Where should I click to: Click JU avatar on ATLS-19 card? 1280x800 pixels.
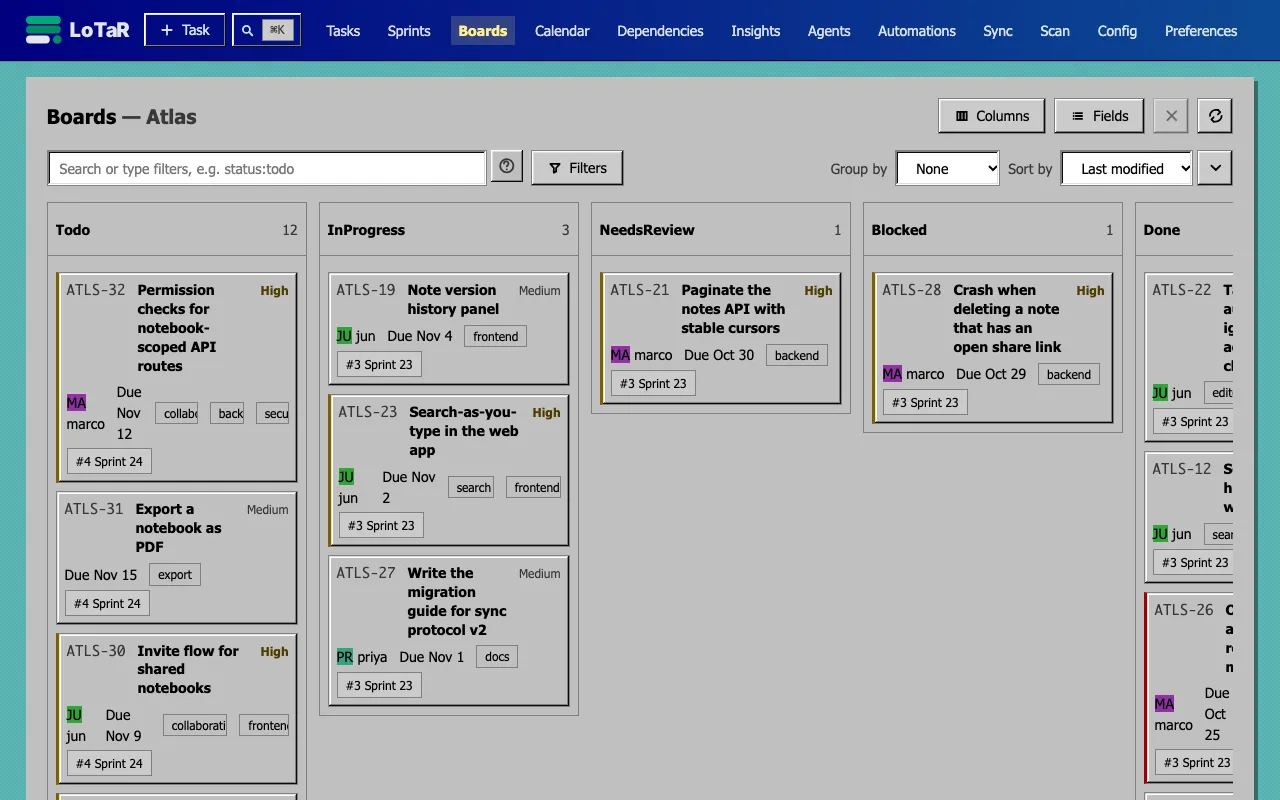[344, 336]
